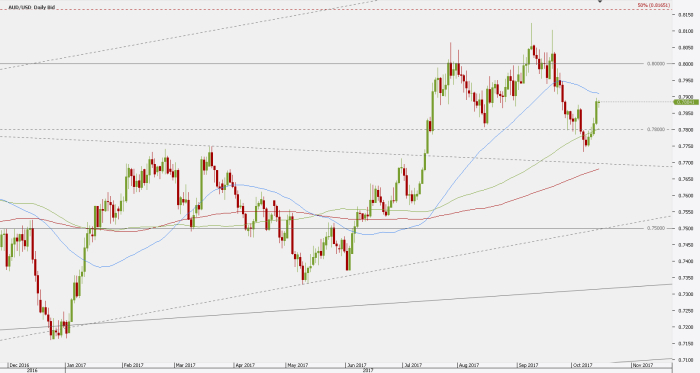Select the 0.80000 horizontal line label

[x=655, y=64]
